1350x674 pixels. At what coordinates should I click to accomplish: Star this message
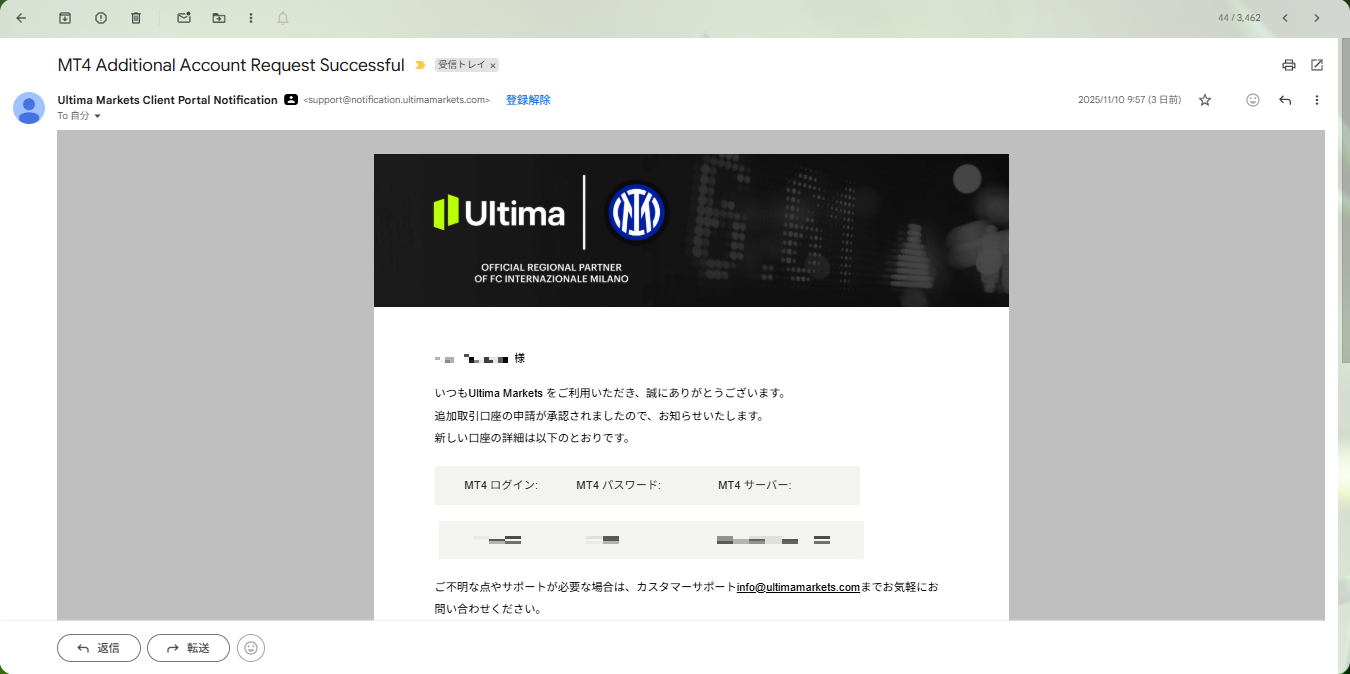tap(1205, 100)
